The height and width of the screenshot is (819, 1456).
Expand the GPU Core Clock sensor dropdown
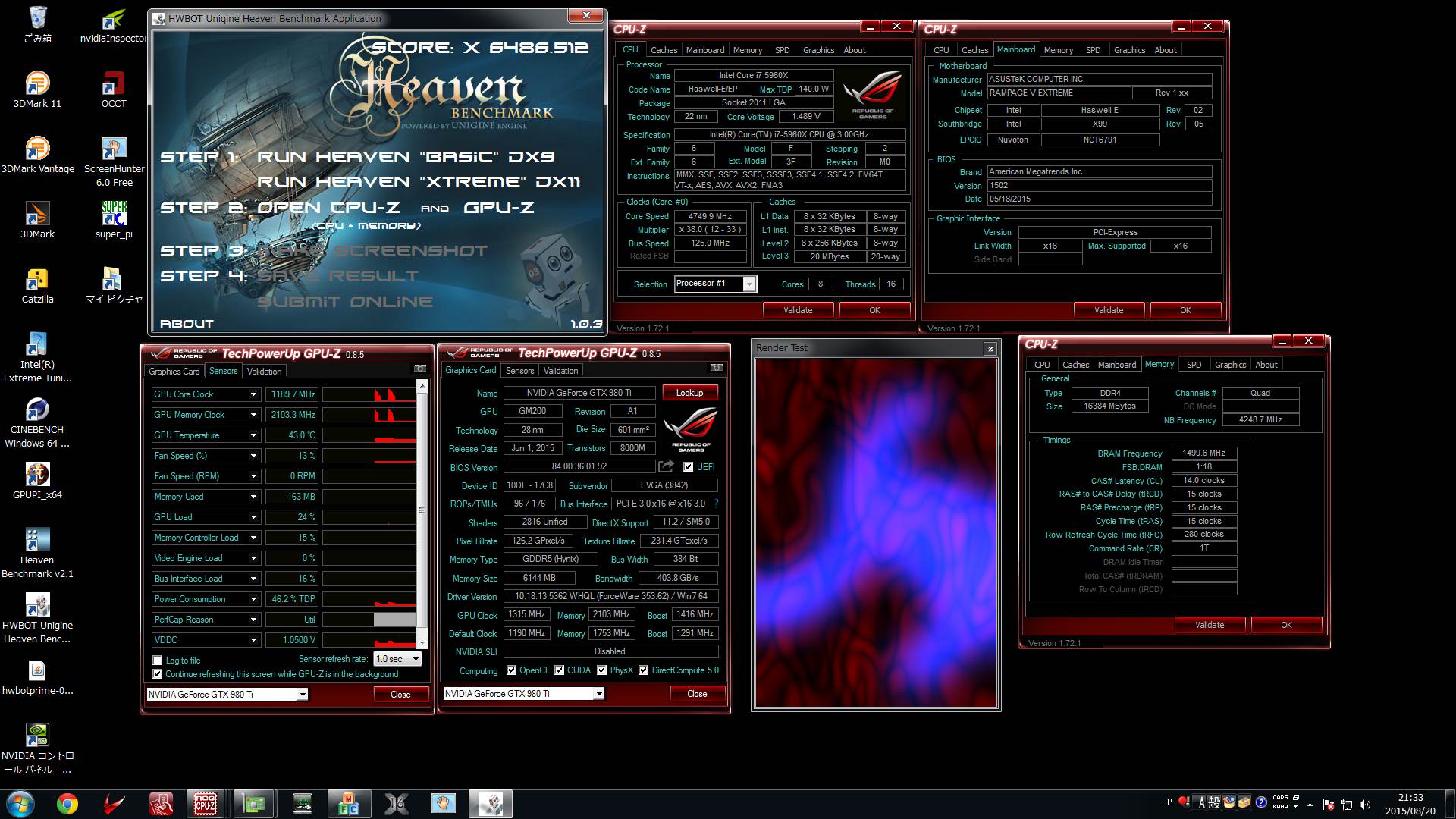(x=253, y=394)
